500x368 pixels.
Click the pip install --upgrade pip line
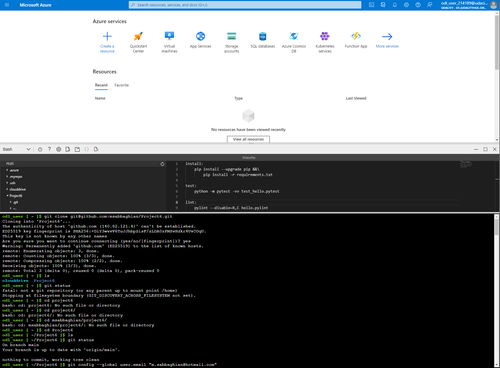227,169
